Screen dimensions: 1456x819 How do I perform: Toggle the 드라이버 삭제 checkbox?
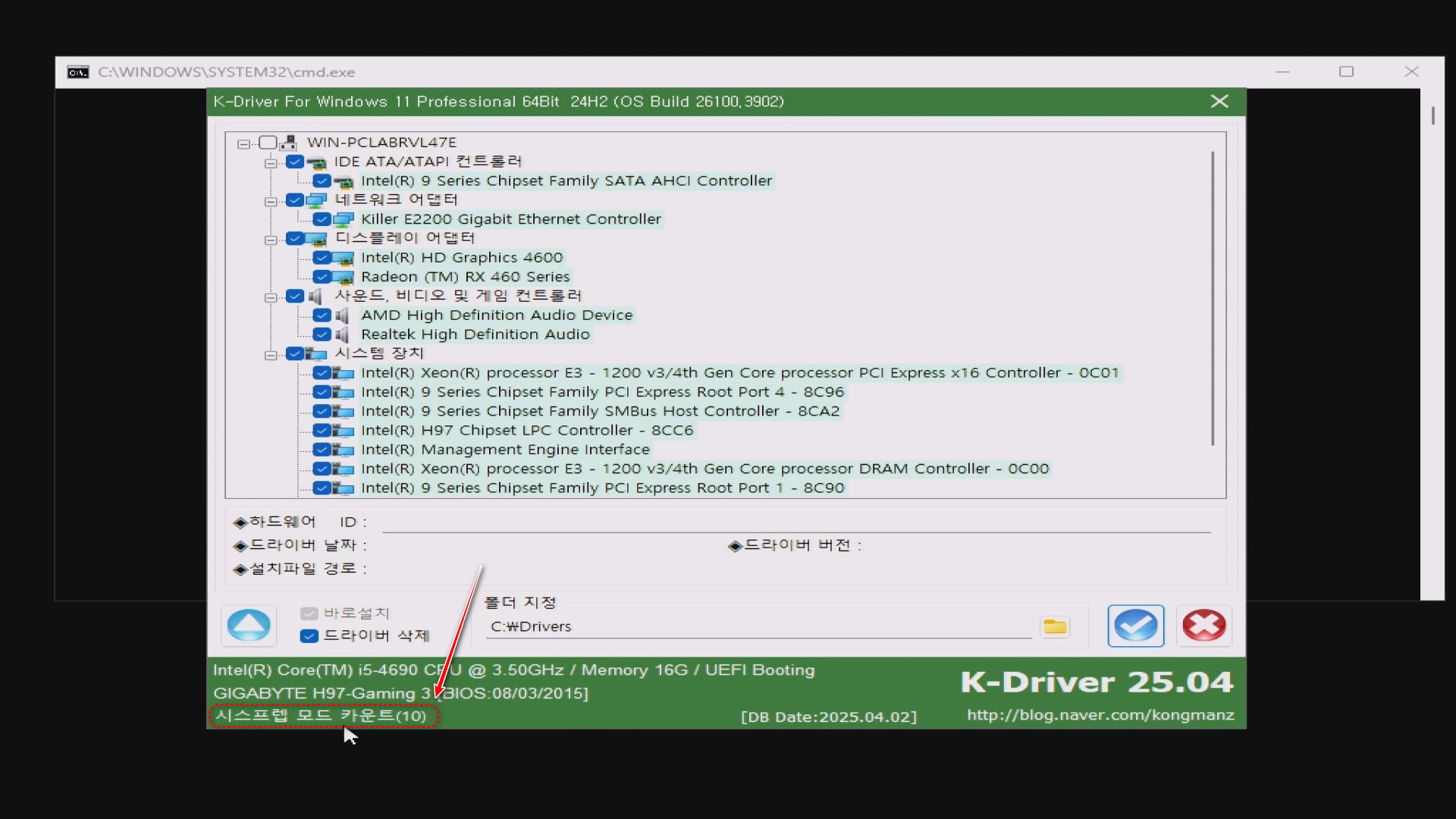309,635
